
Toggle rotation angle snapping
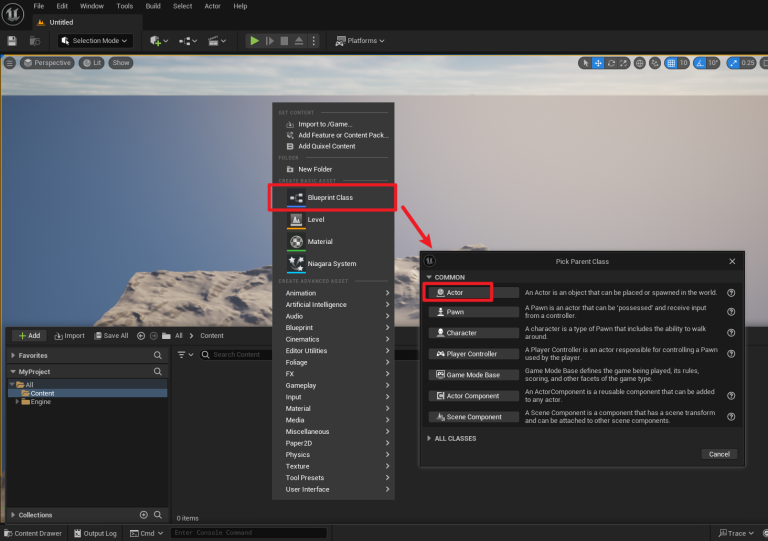pyautogui.click(x=700, y=63)
